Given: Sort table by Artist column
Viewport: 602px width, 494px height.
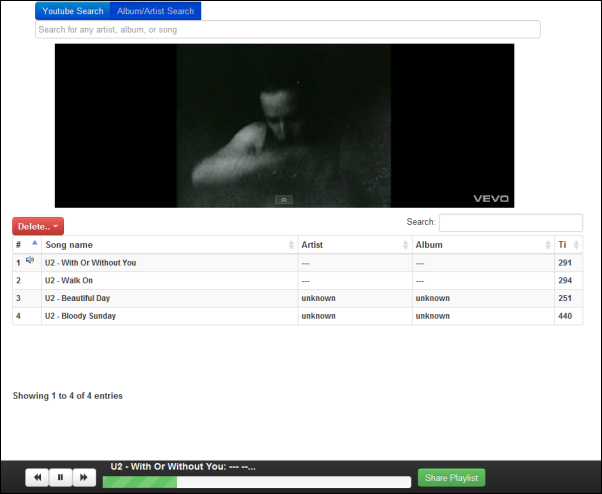Looking at the screenshot, I should point(355,245).
